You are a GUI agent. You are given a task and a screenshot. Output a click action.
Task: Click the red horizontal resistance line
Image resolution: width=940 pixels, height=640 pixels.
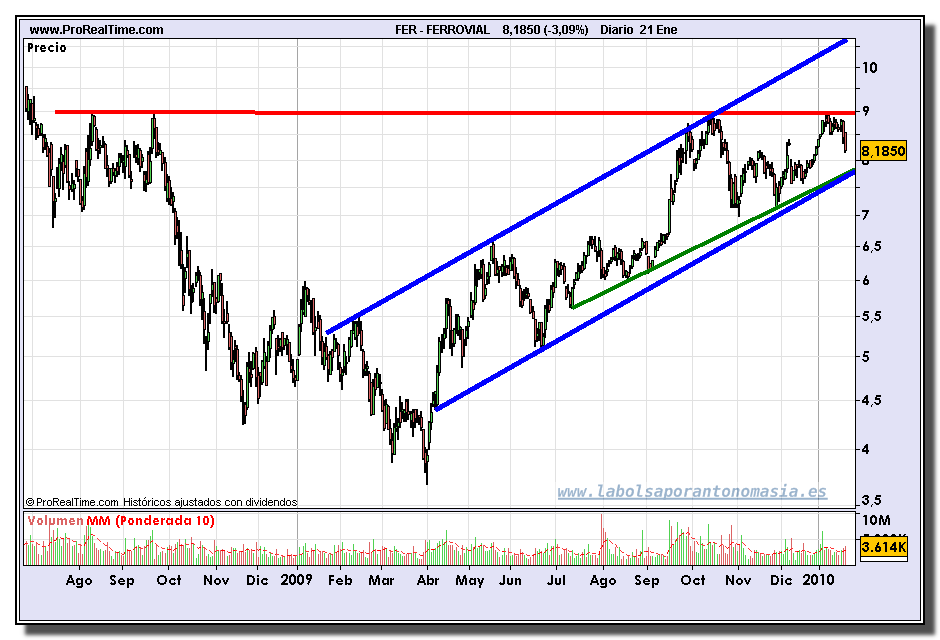[x=454, y=112]
